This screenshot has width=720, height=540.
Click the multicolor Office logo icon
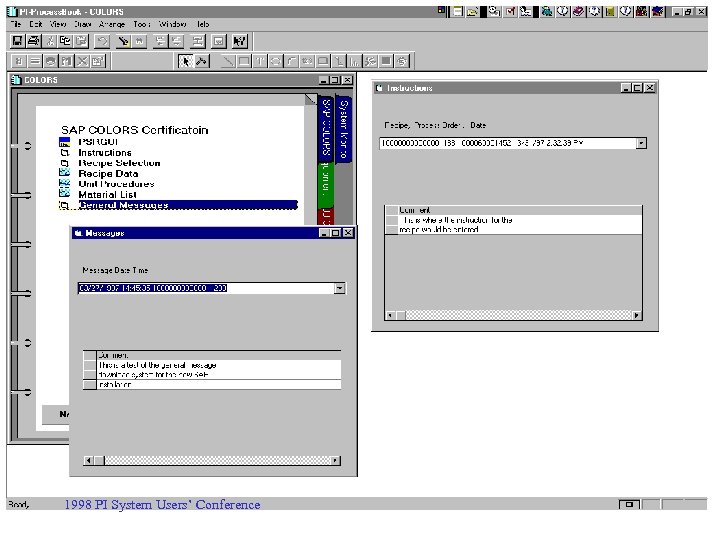pos(441,10)
